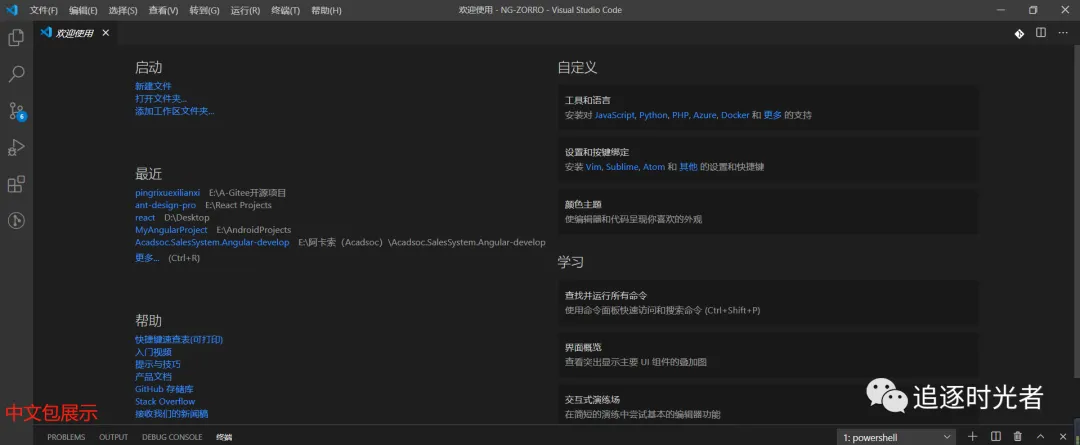Click the 添加工作区文件夹... link
Viewport: 1080px width, 445px height.
[175, 111]
